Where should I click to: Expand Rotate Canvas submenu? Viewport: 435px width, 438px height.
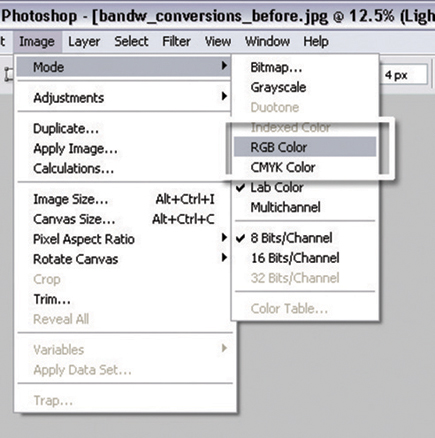click(x=123, y=259)
